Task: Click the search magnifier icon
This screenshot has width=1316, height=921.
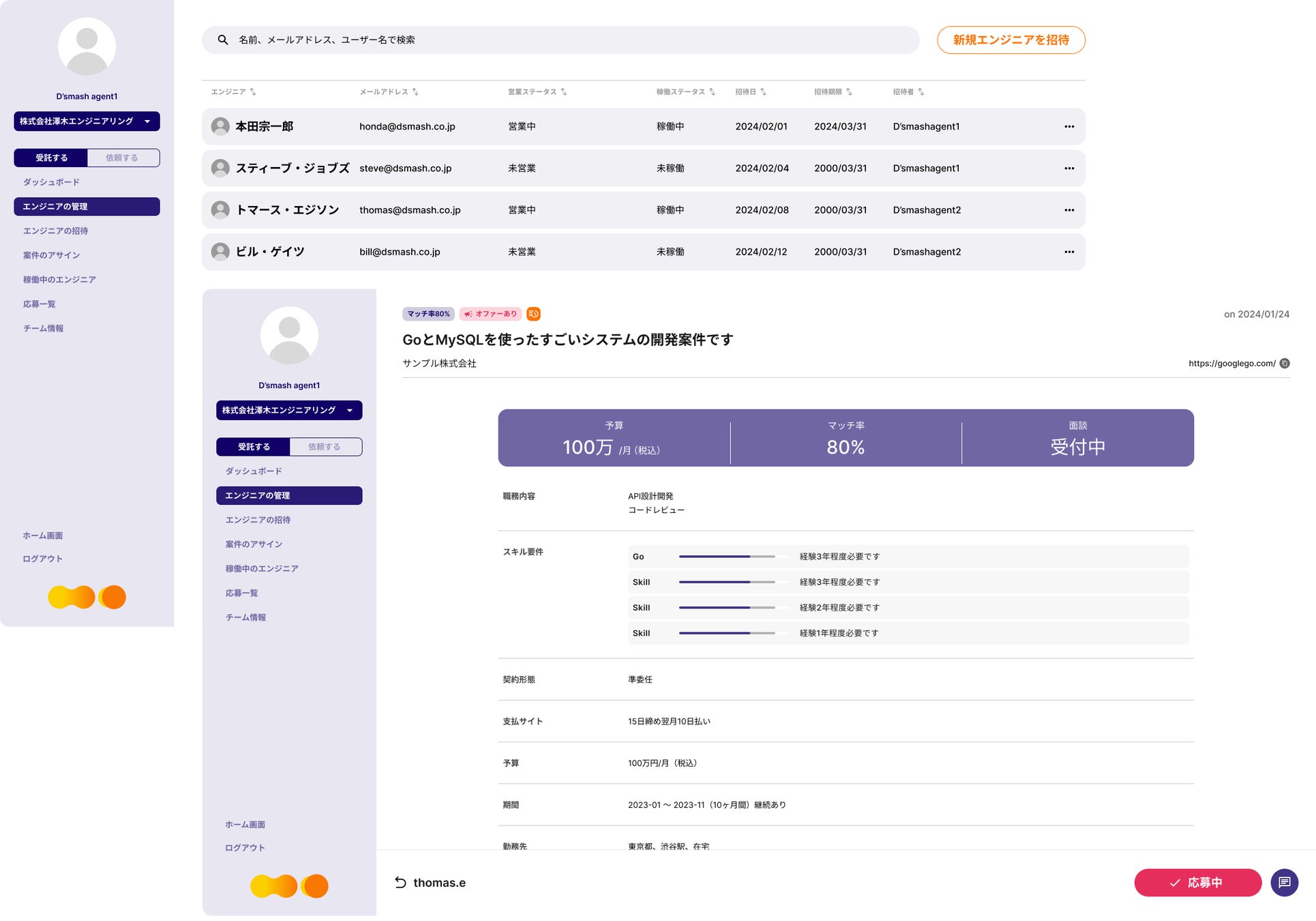Action: click(223, 40)
